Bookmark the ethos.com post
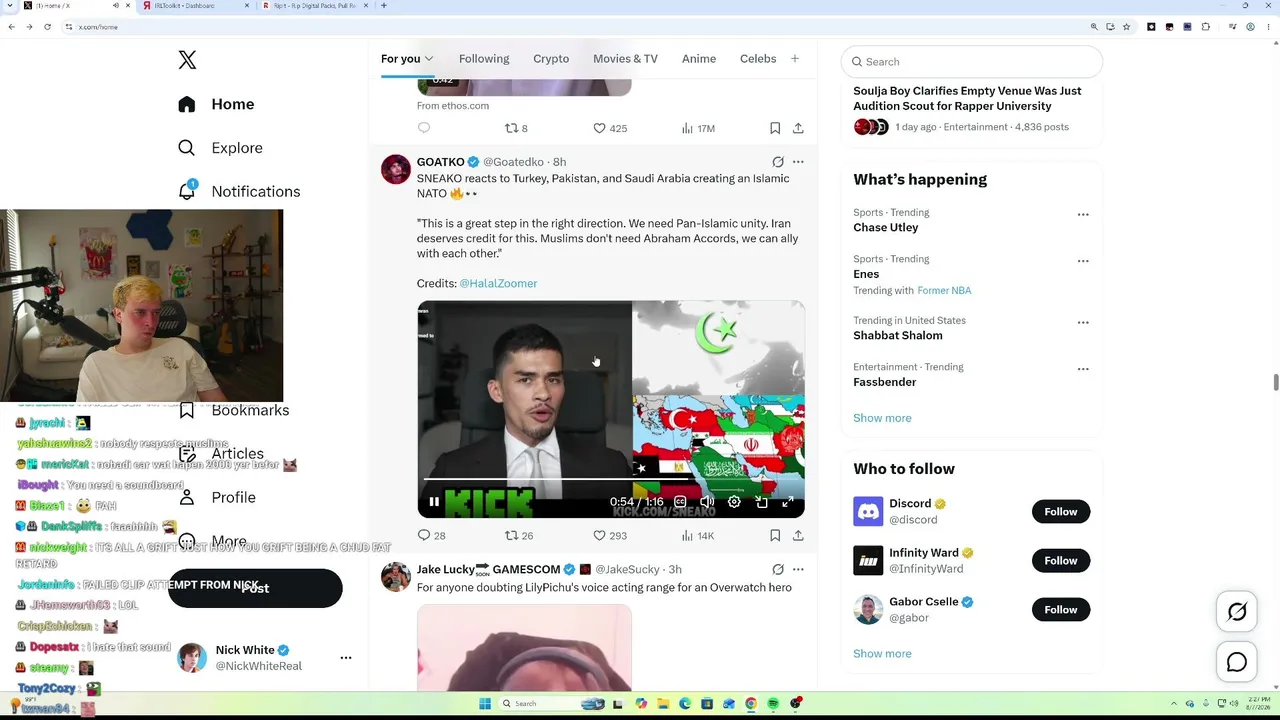 [x=775, y=128]
